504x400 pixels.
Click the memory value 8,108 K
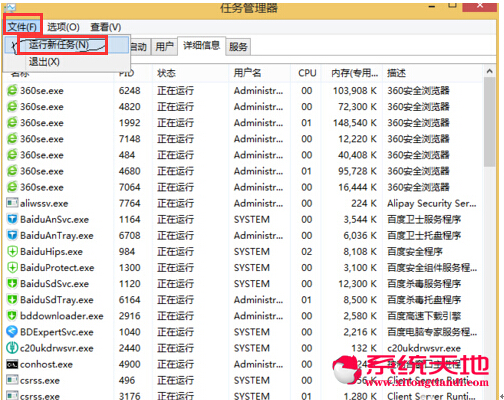360,251
